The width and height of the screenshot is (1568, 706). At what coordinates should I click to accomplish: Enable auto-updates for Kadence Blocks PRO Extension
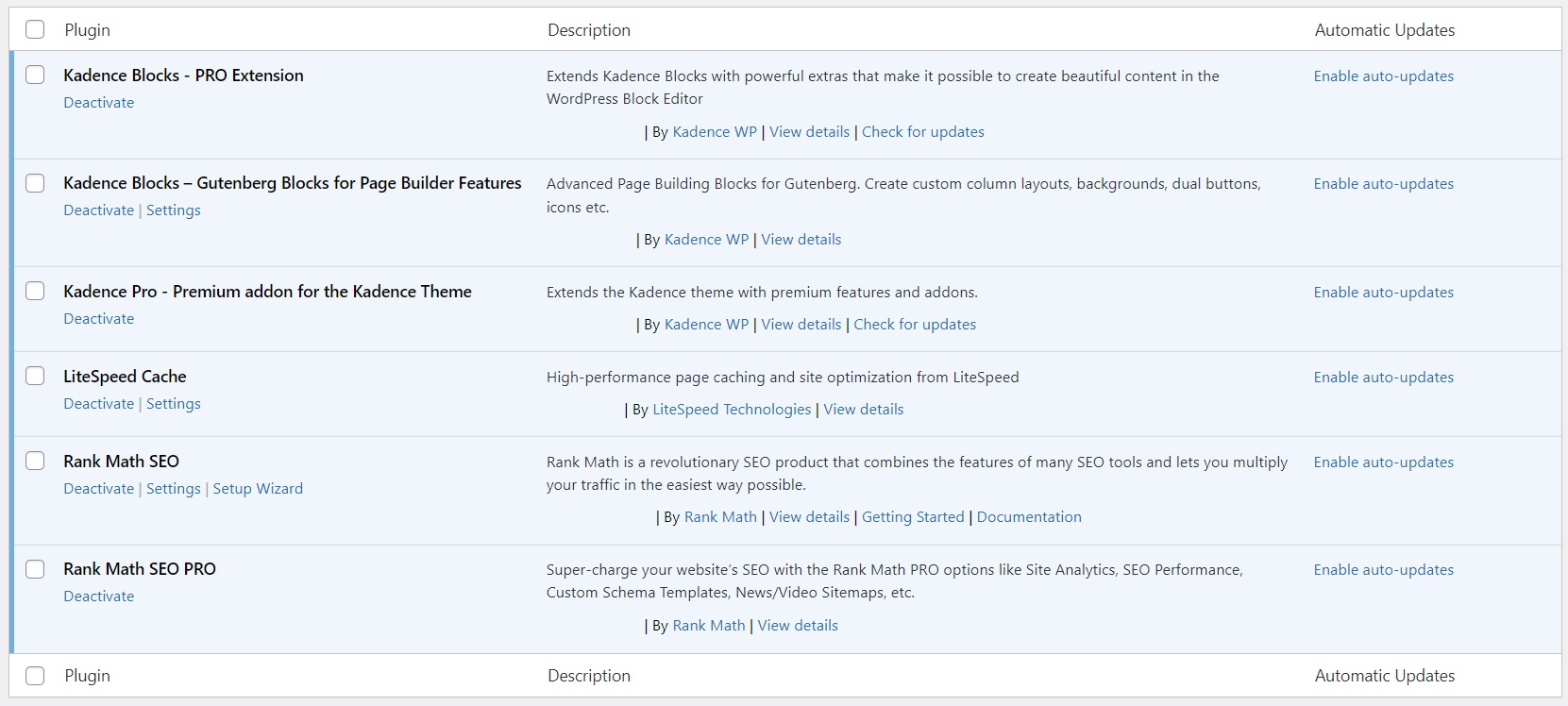coord(1384,76)
